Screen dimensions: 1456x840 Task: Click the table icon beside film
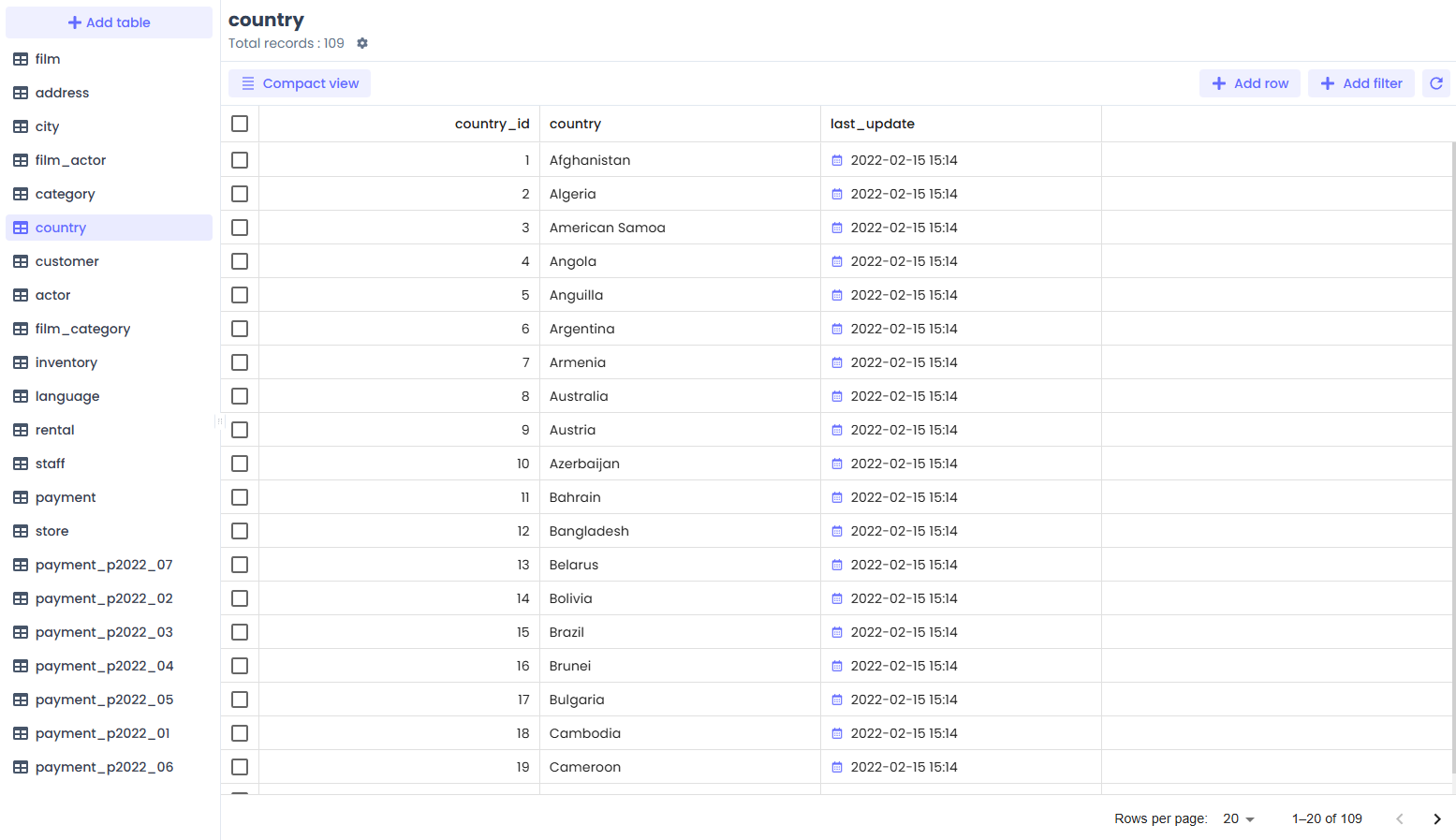tap(21, 58)
